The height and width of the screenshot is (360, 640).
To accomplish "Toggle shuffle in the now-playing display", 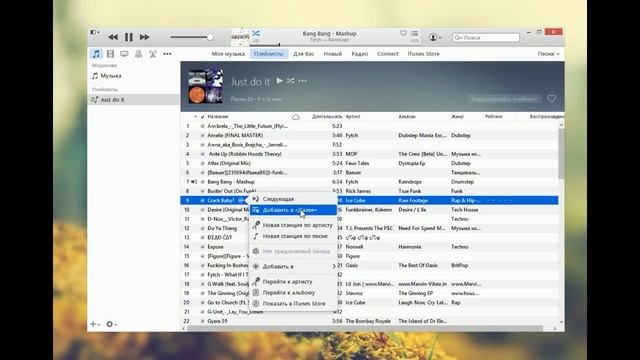I will click(256, 33).
